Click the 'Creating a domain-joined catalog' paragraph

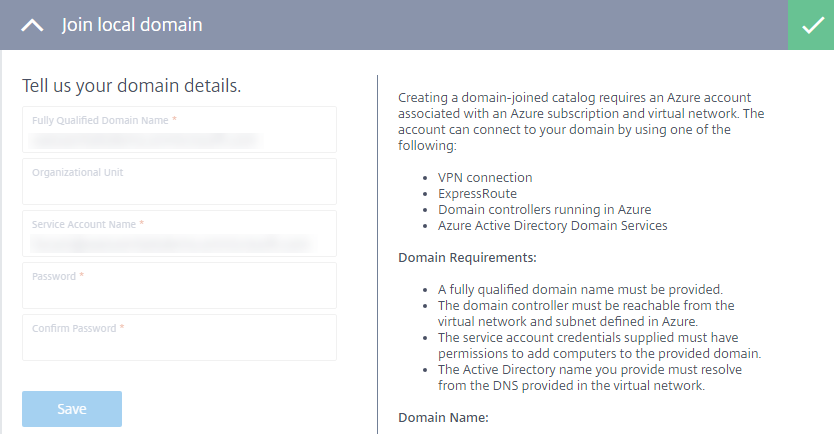pos(580,122)
